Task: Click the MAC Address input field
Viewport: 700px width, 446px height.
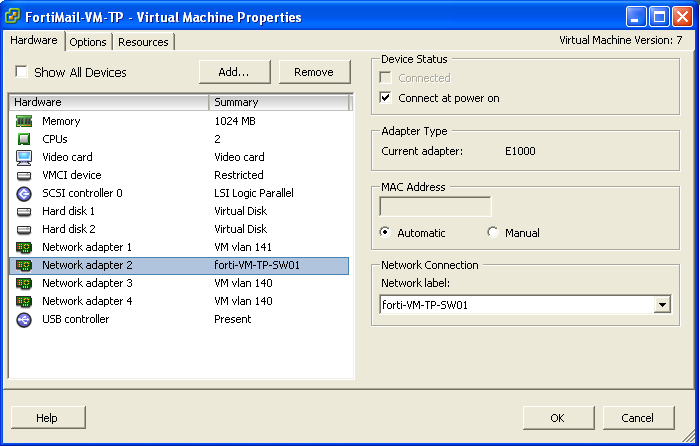Action: (435, 207)
